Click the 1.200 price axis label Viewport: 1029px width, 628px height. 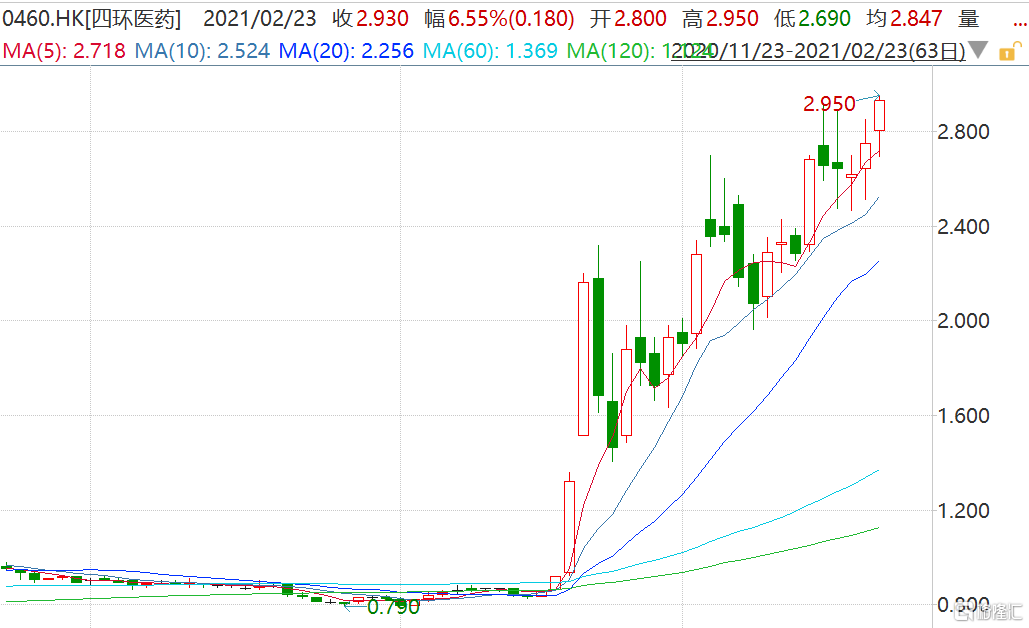click(x=963, y=511)
